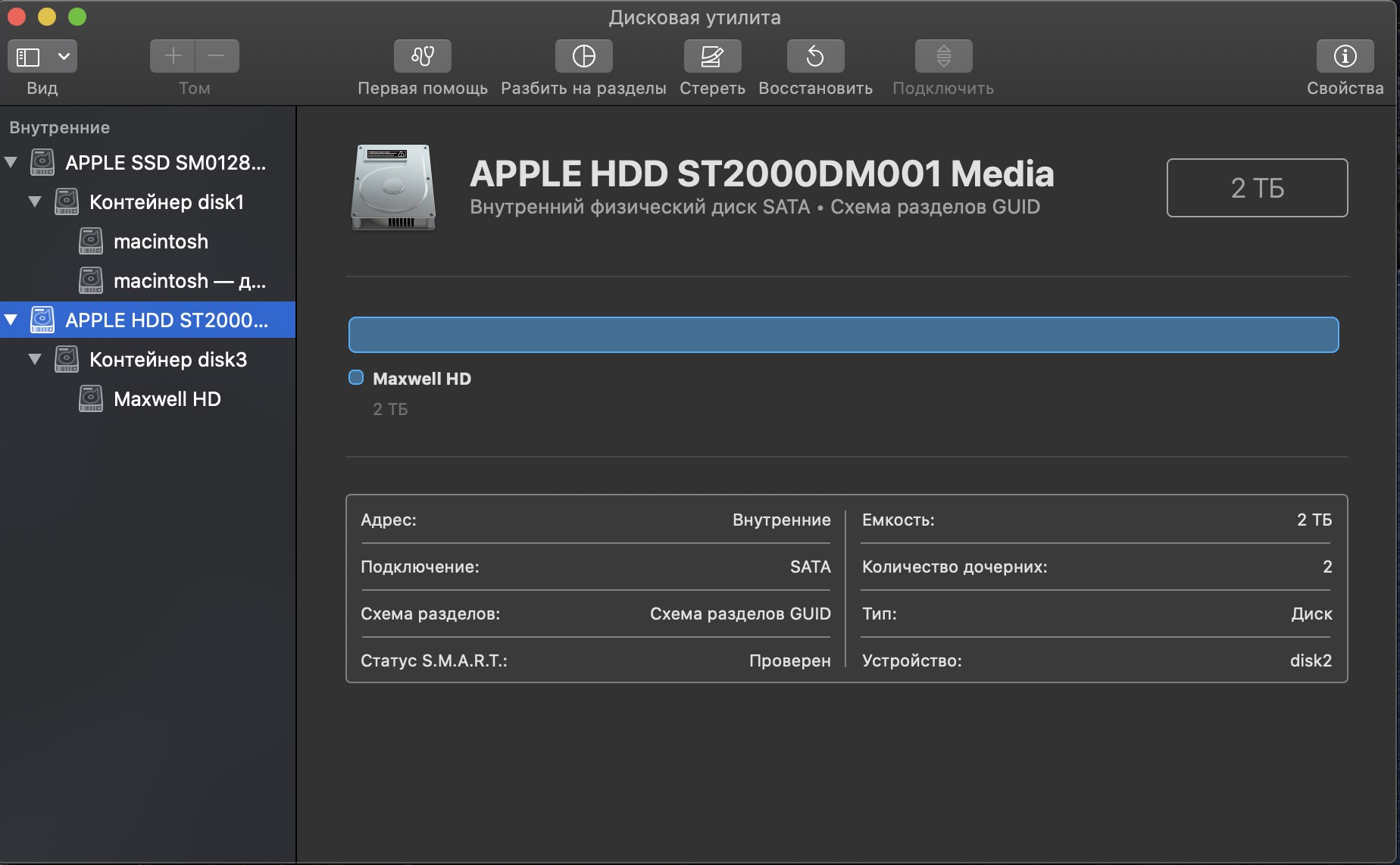Open disk info via Свойства icon
Viewport: 1400px width, 865px height.
(x=1345, y=56)
